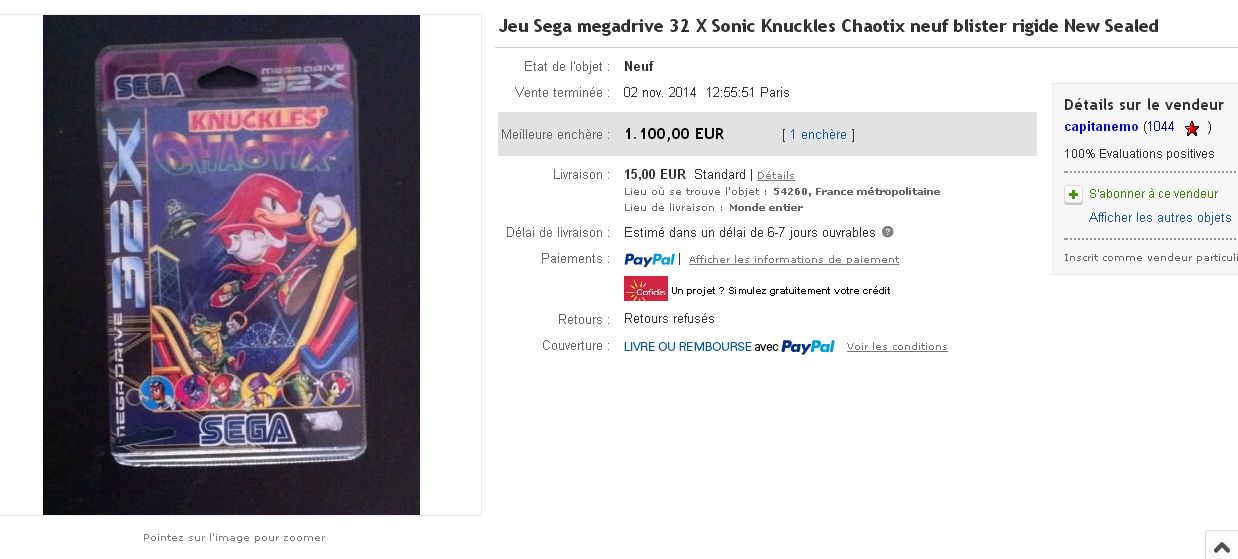The height and width of the screenshot is (559, 1238).
Task: Click the delivery estimate help icon
Action: click(x=887, y=232)
